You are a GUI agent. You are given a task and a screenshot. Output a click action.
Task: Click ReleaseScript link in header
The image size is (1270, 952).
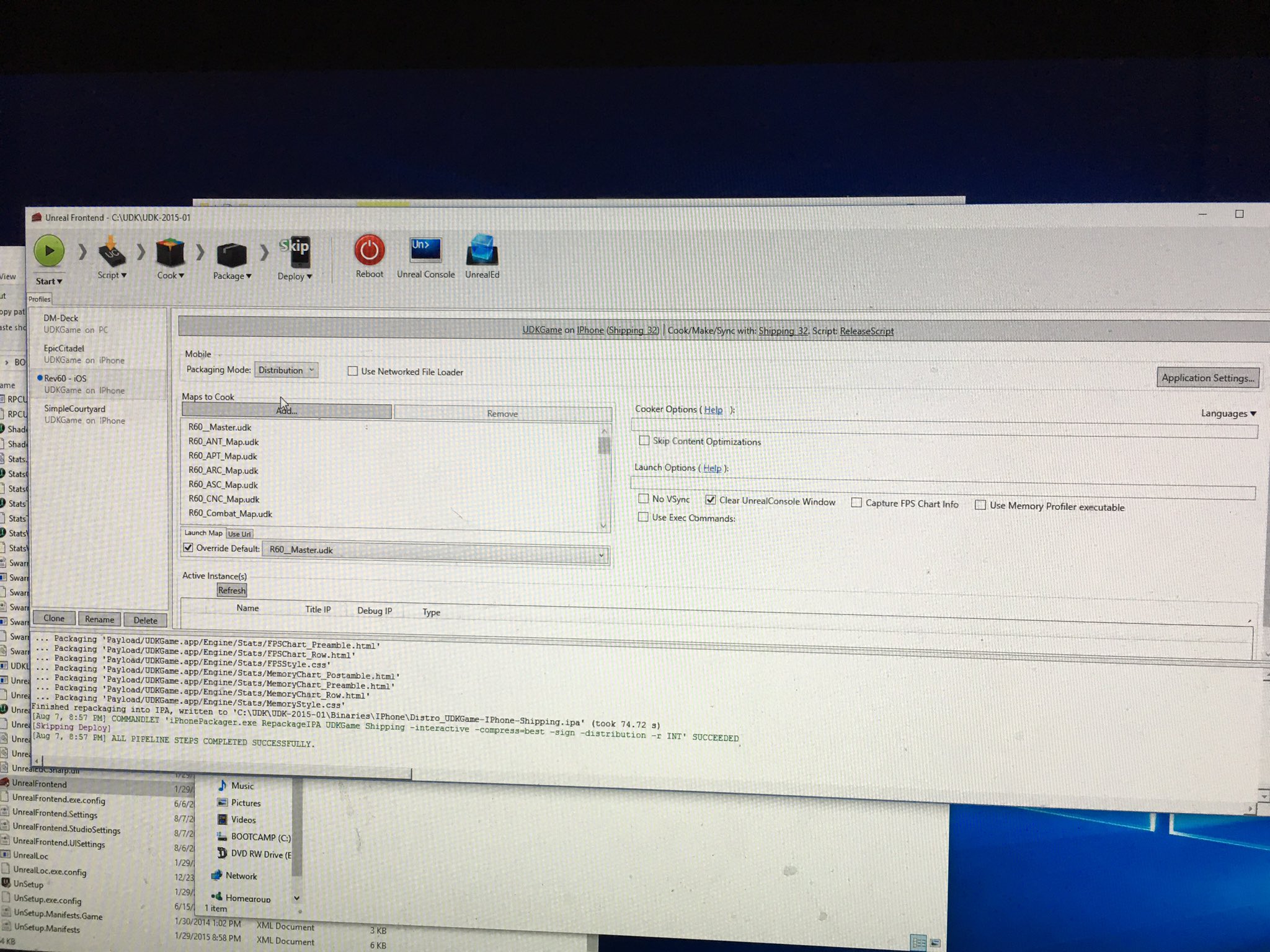point(866,331)
